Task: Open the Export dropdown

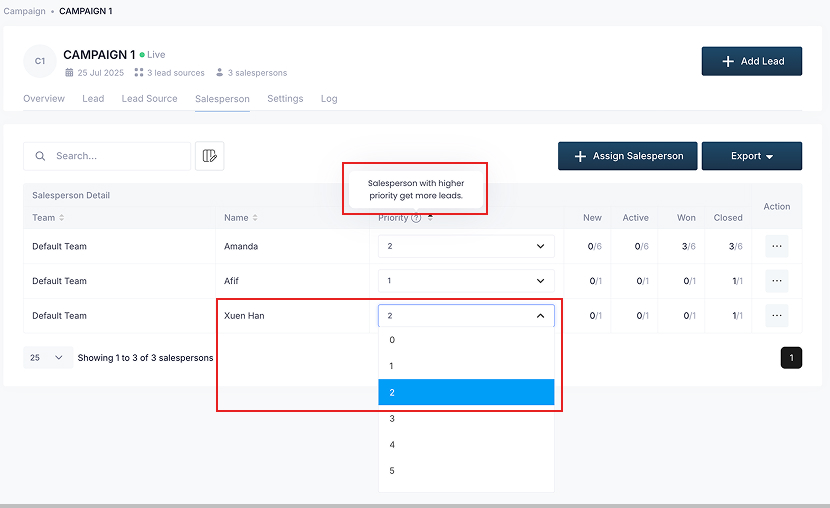Action: pos(752,156)
